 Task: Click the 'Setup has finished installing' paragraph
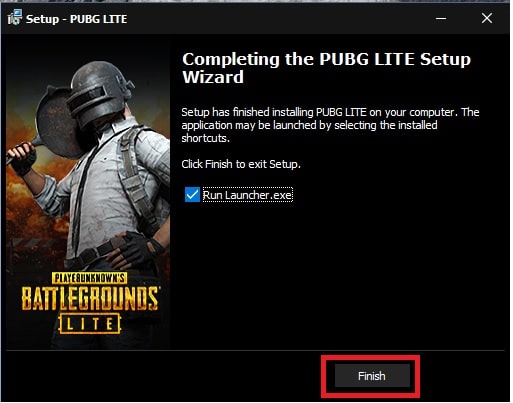pos(332,126)
